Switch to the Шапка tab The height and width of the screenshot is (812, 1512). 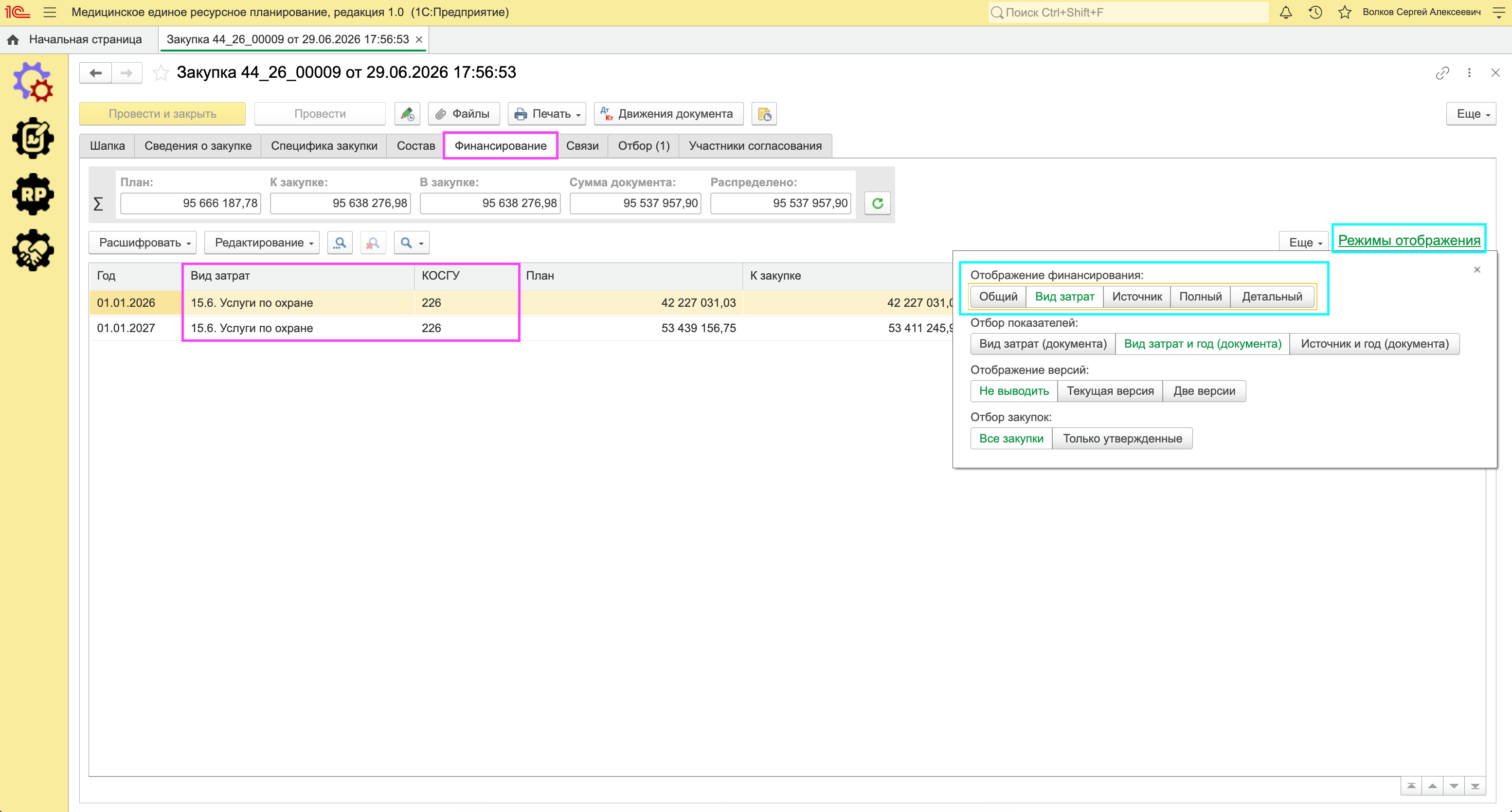coord(108,146)
